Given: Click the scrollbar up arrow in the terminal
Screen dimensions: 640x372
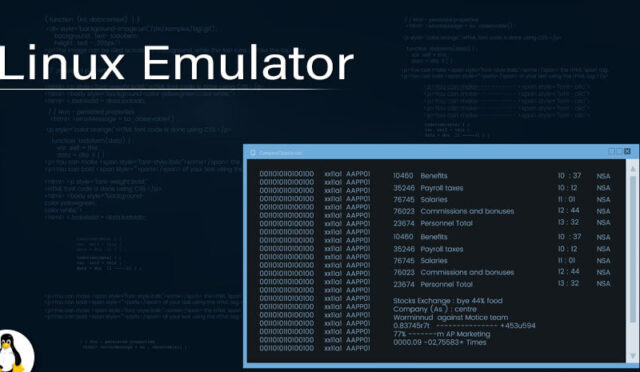Looking at the screenshot, I should (x=633, y=169).
